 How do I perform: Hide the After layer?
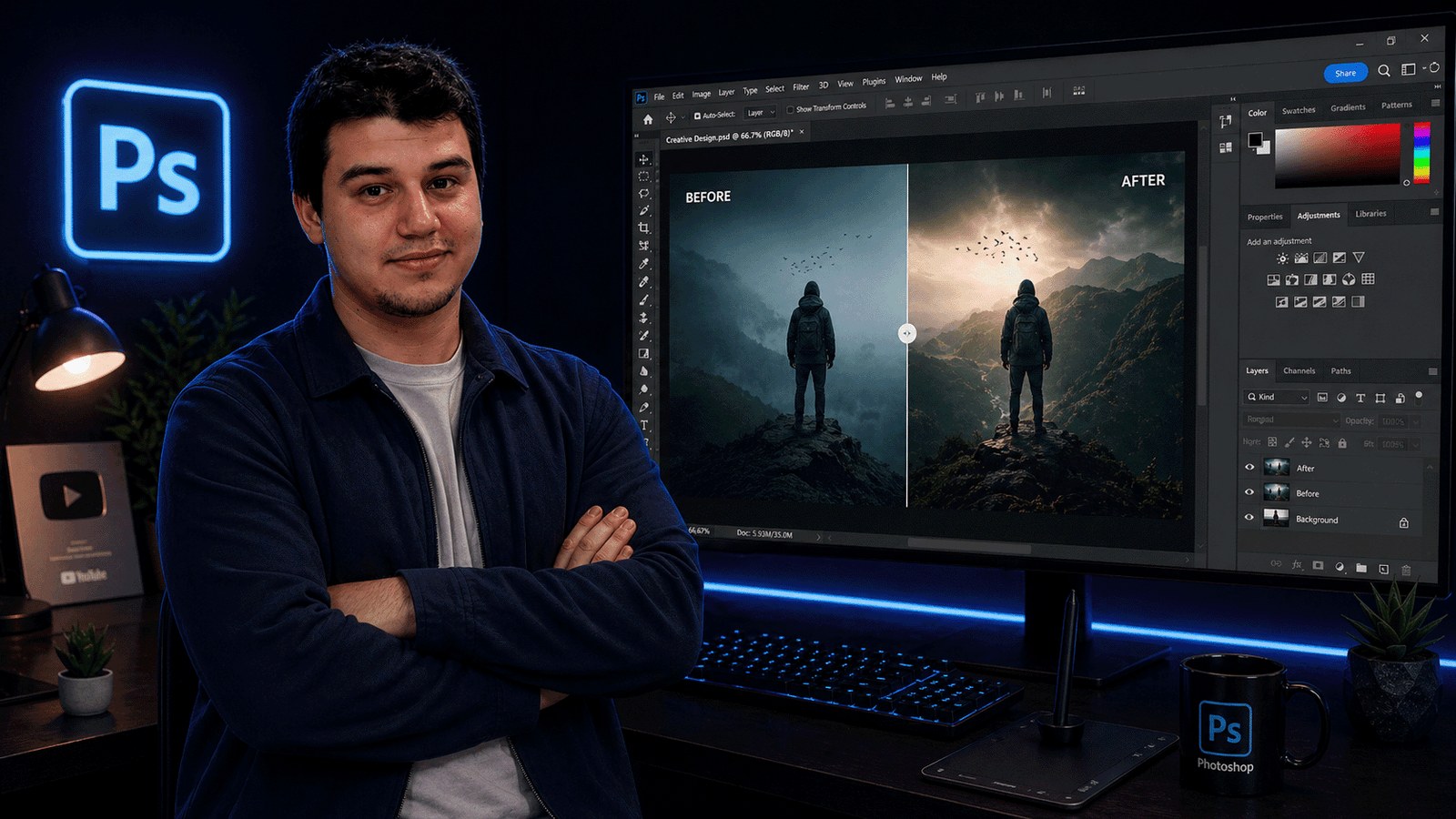click(1249, 467)
